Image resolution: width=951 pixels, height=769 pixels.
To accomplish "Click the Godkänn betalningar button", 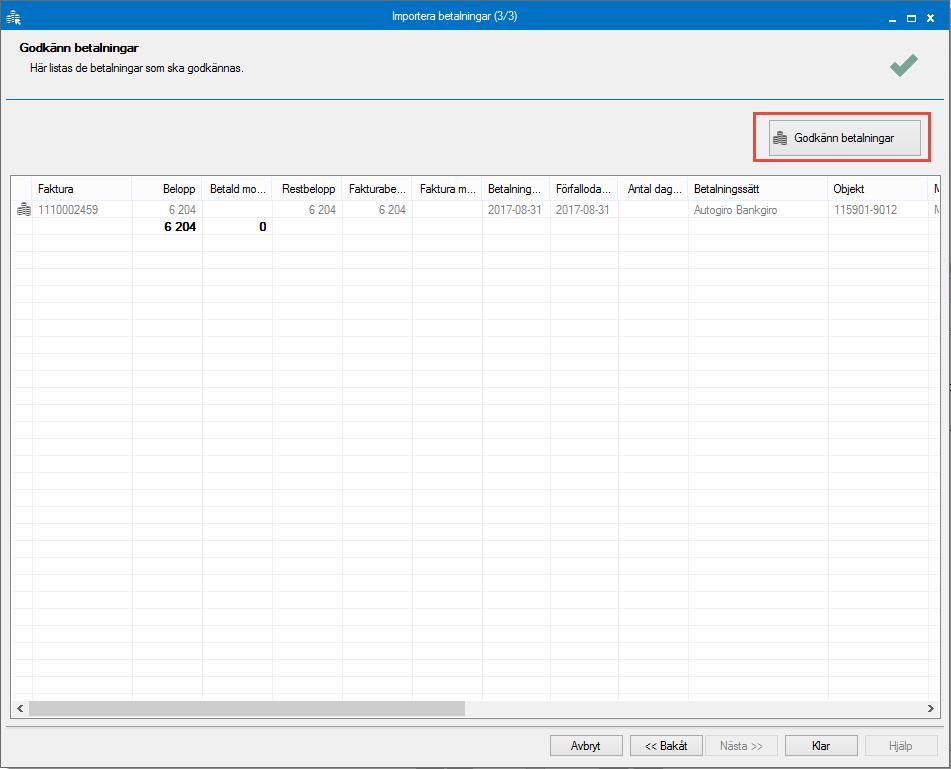I will 844,138.
